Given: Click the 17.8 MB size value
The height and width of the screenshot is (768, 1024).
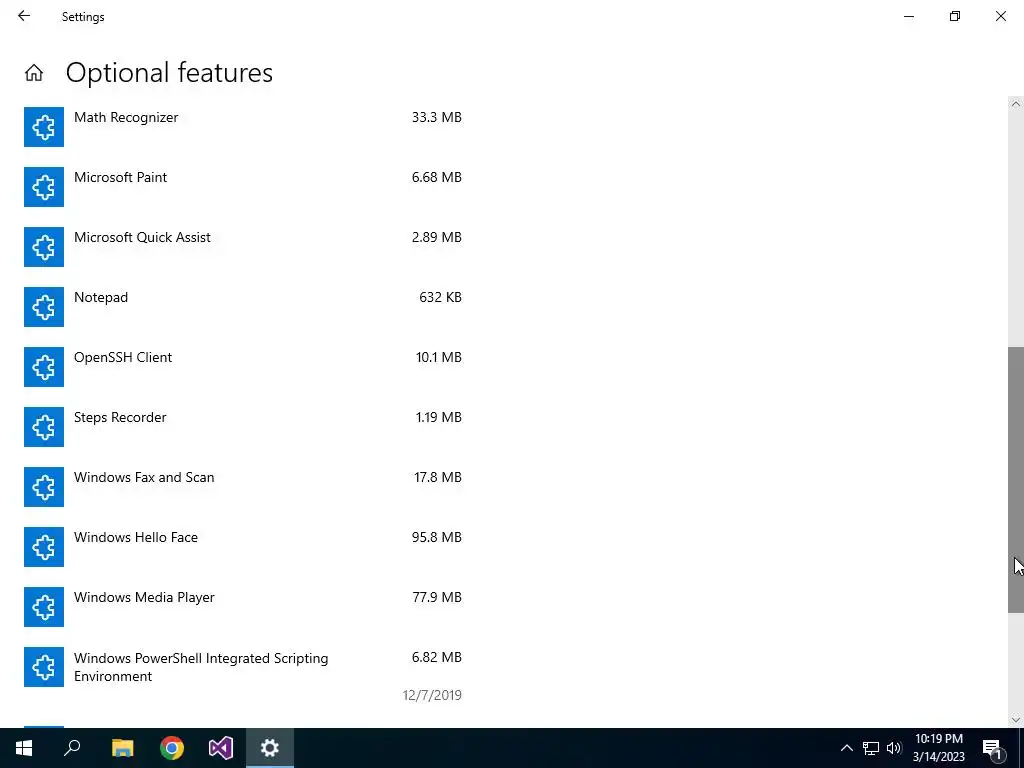Looking at the screenshot, I should 438,478.
